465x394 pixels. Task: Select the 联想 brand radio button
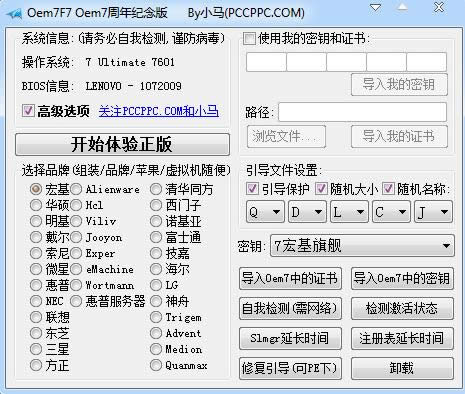pyautogui.click(x=36, y=317)
